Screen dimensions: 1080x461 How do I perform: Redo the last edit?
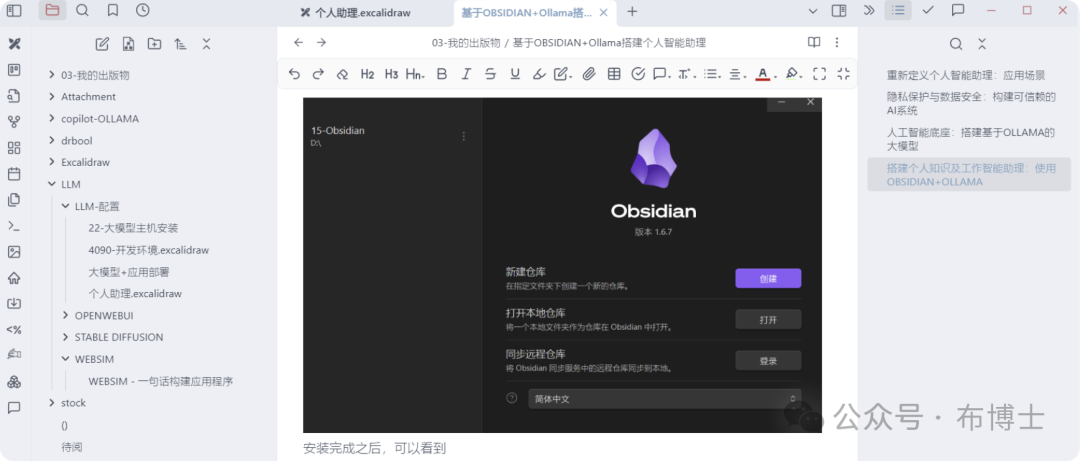pos(318,74)
